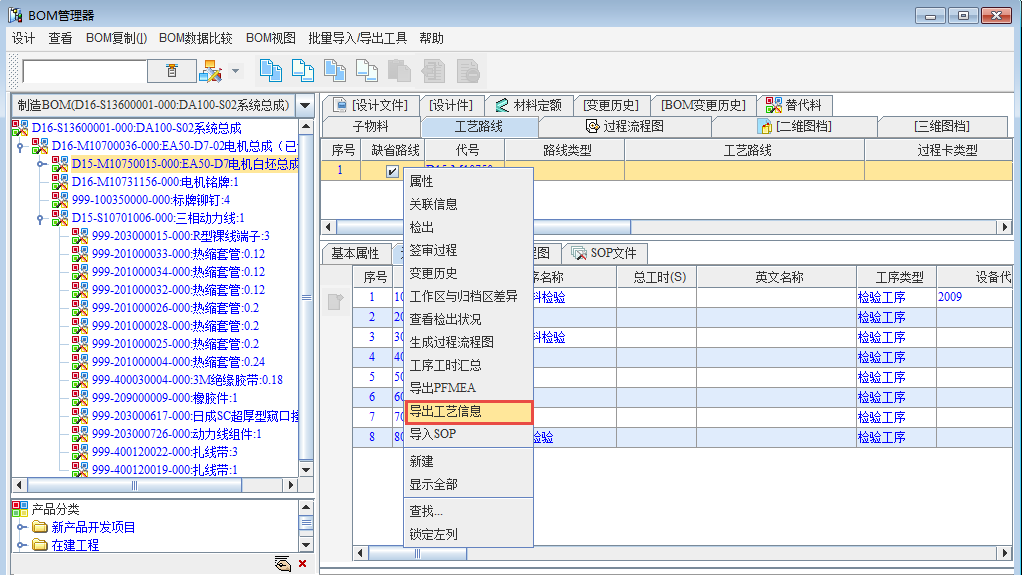Open the BOM数据比较 menu
The image size is (1022, 575).
coord(195,38)
